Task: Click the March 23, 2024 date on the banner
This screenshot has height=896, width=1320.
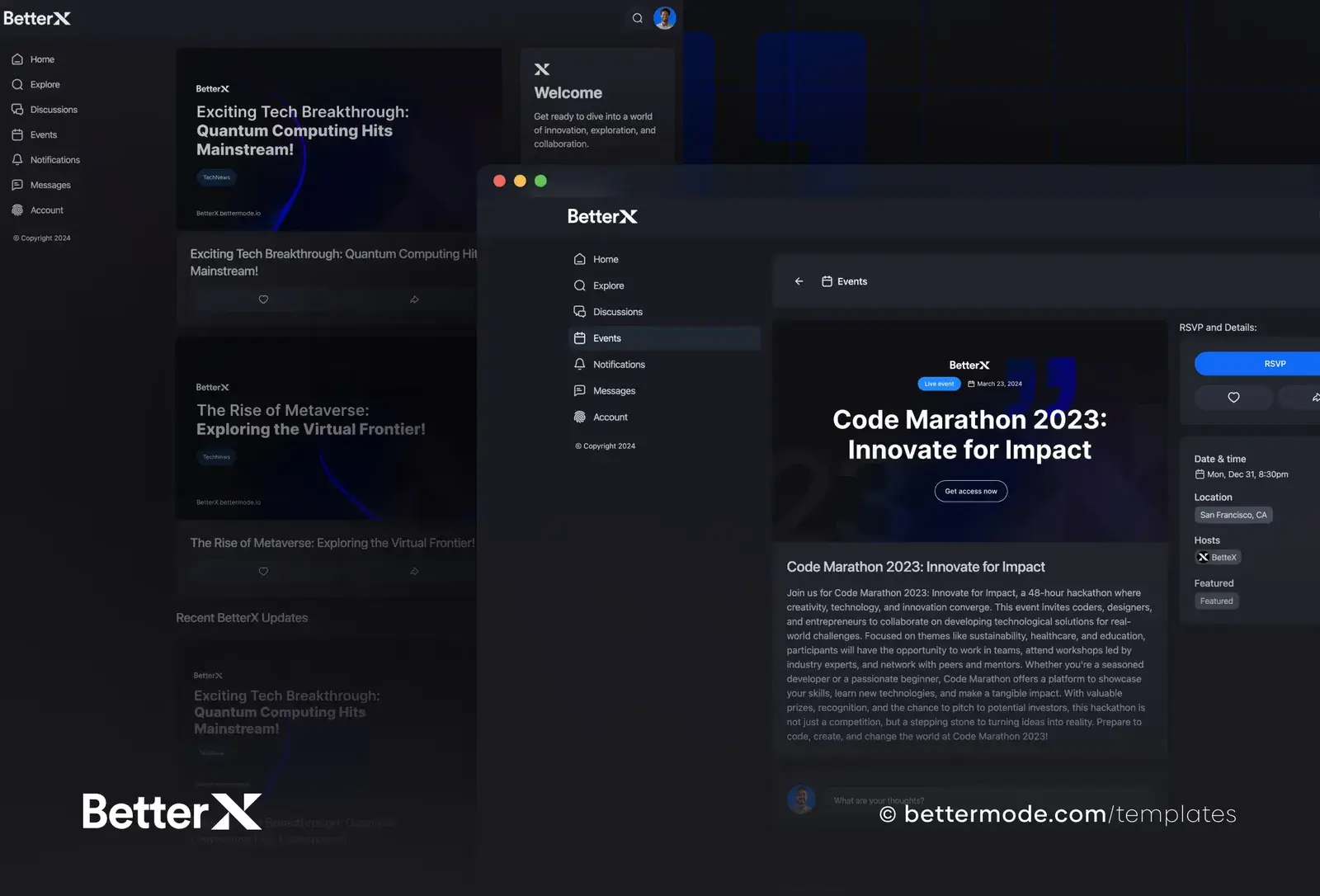Action: pos(995,384)
